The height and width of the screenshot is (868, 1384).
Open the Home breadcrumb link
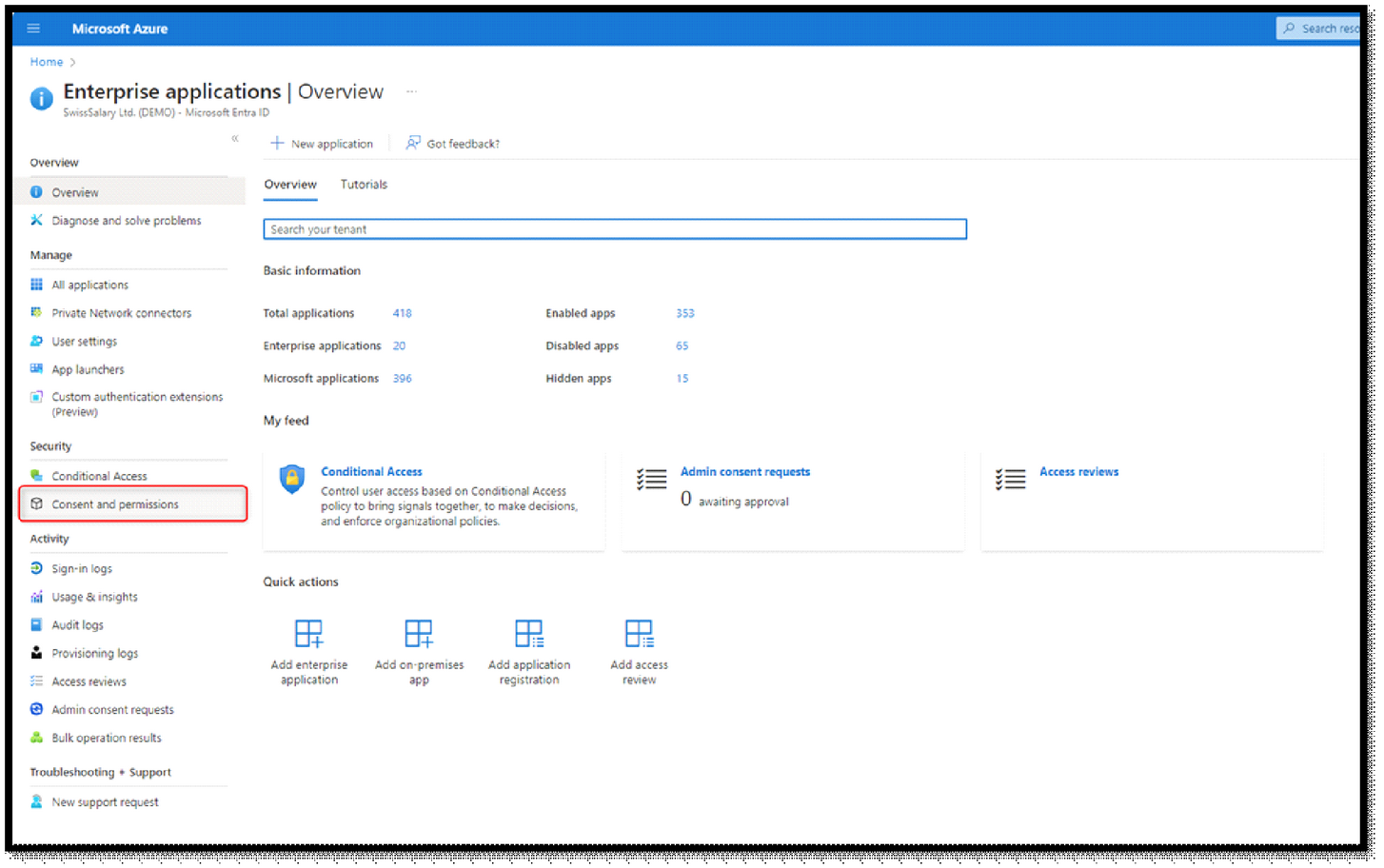point(46,62)
